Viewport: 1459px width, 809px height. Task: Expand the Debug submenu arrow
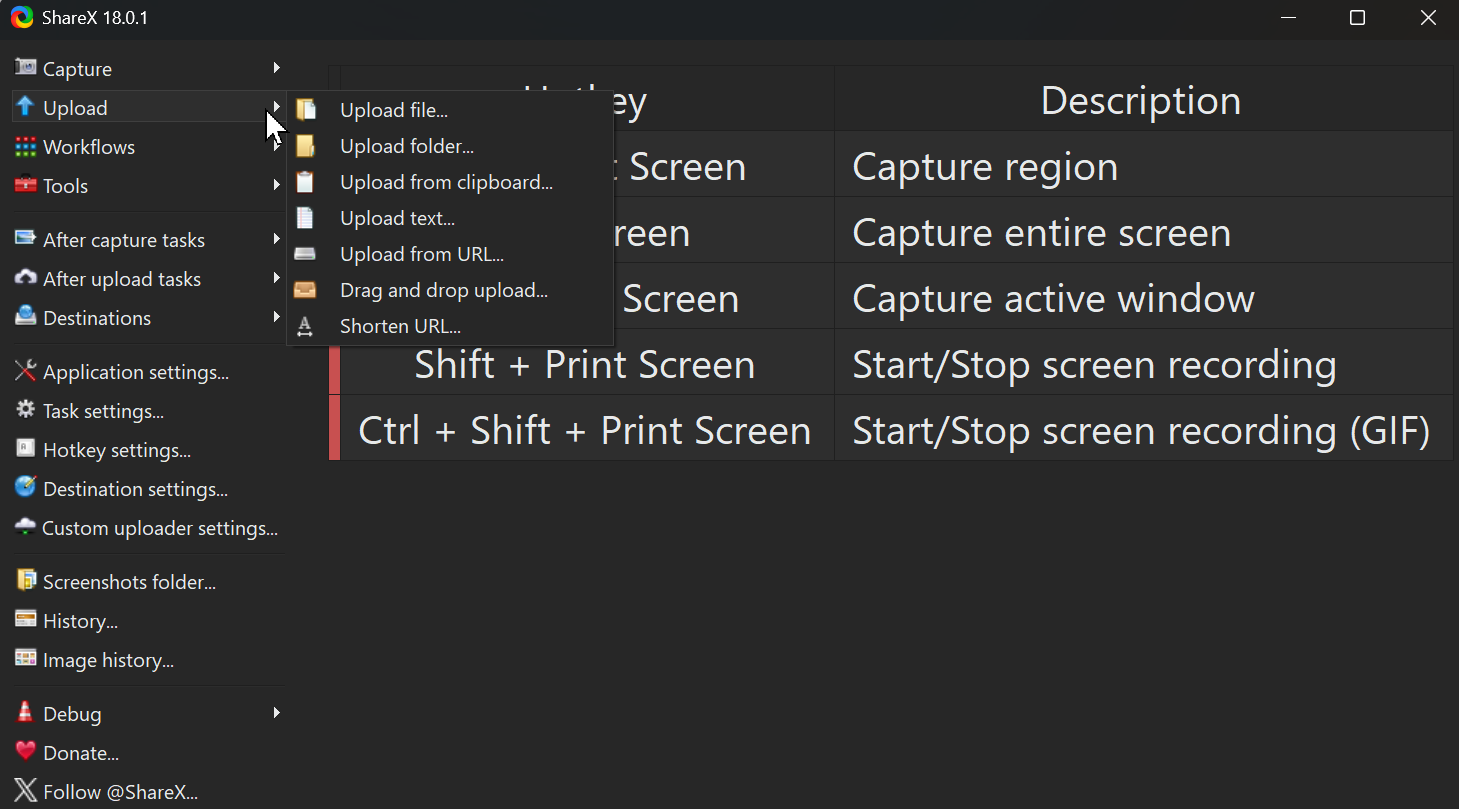pos(276,713)
